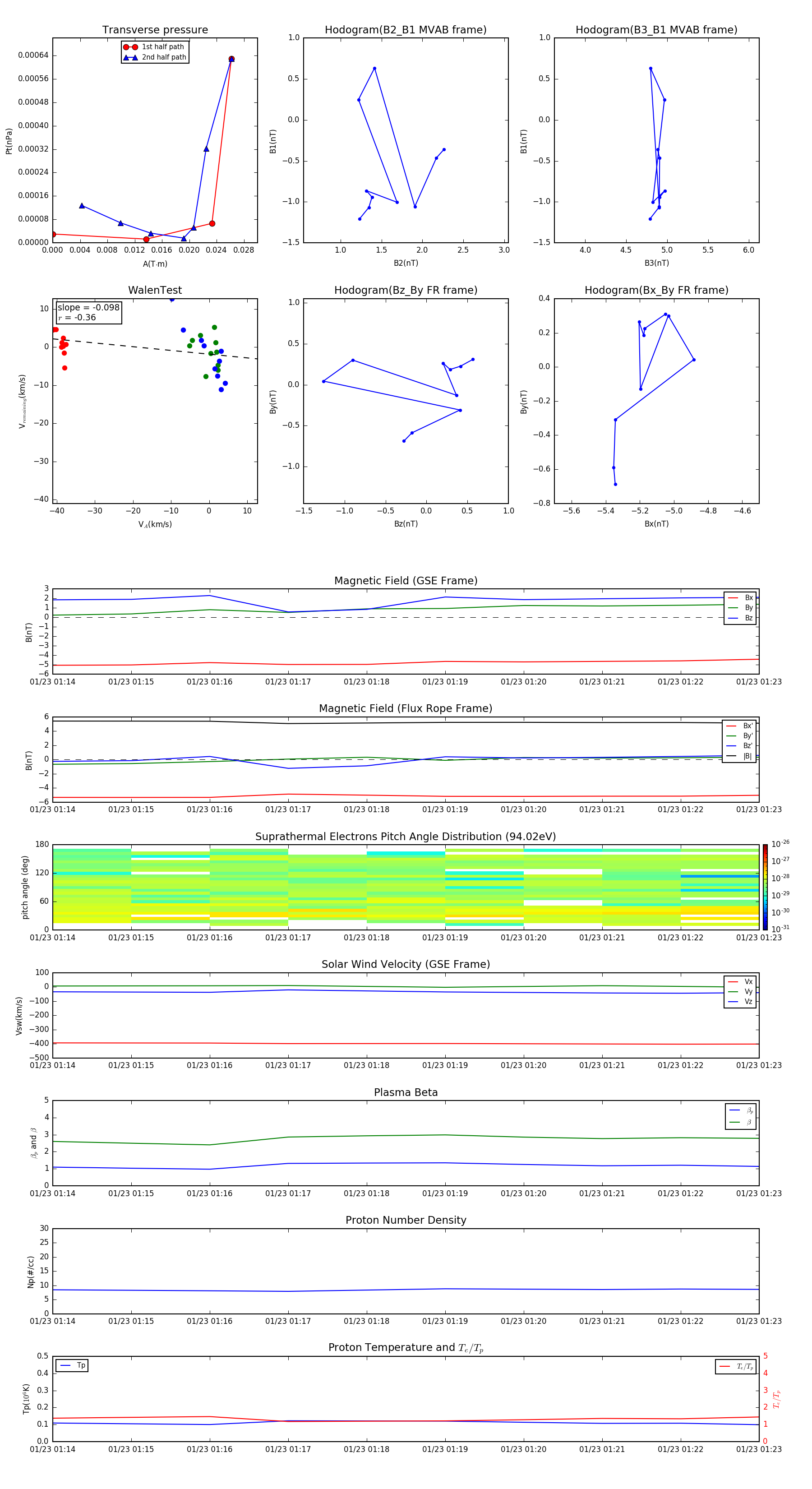
Task: Click the '1st half path' legend entry
Action: (x=154, y=47)
